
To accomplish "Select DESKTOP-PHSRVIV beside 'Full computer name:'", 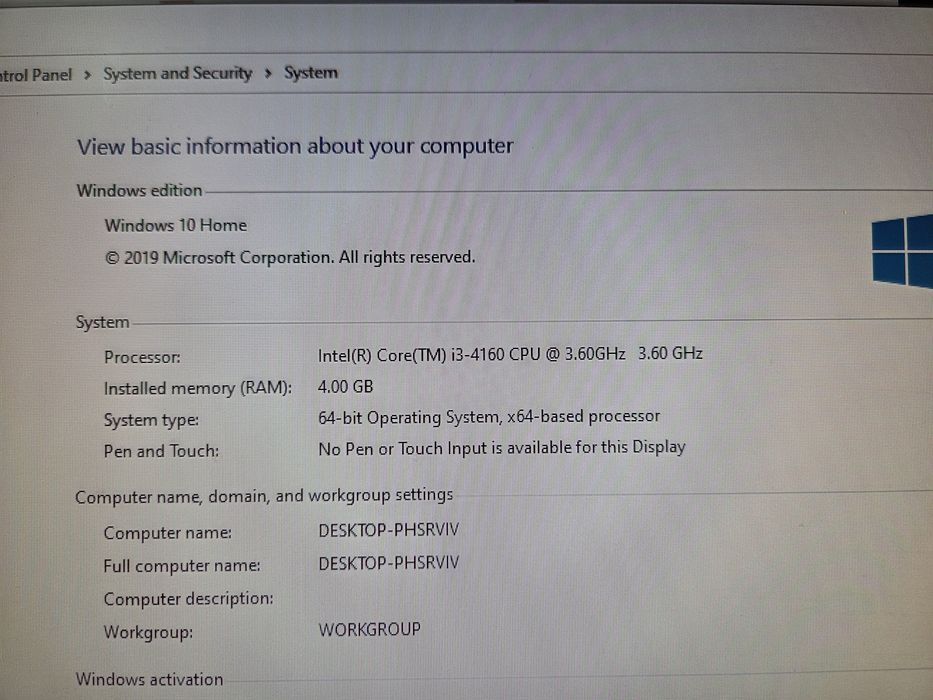I will click(x=389, y=563).
